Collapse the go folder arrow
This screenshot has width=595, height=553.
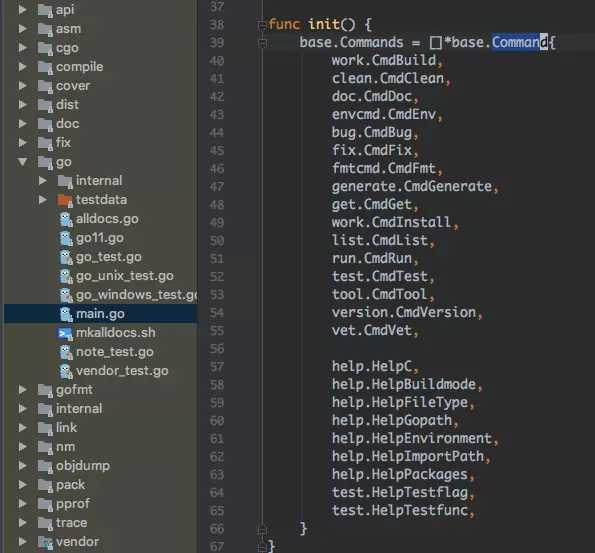[22, 162]
